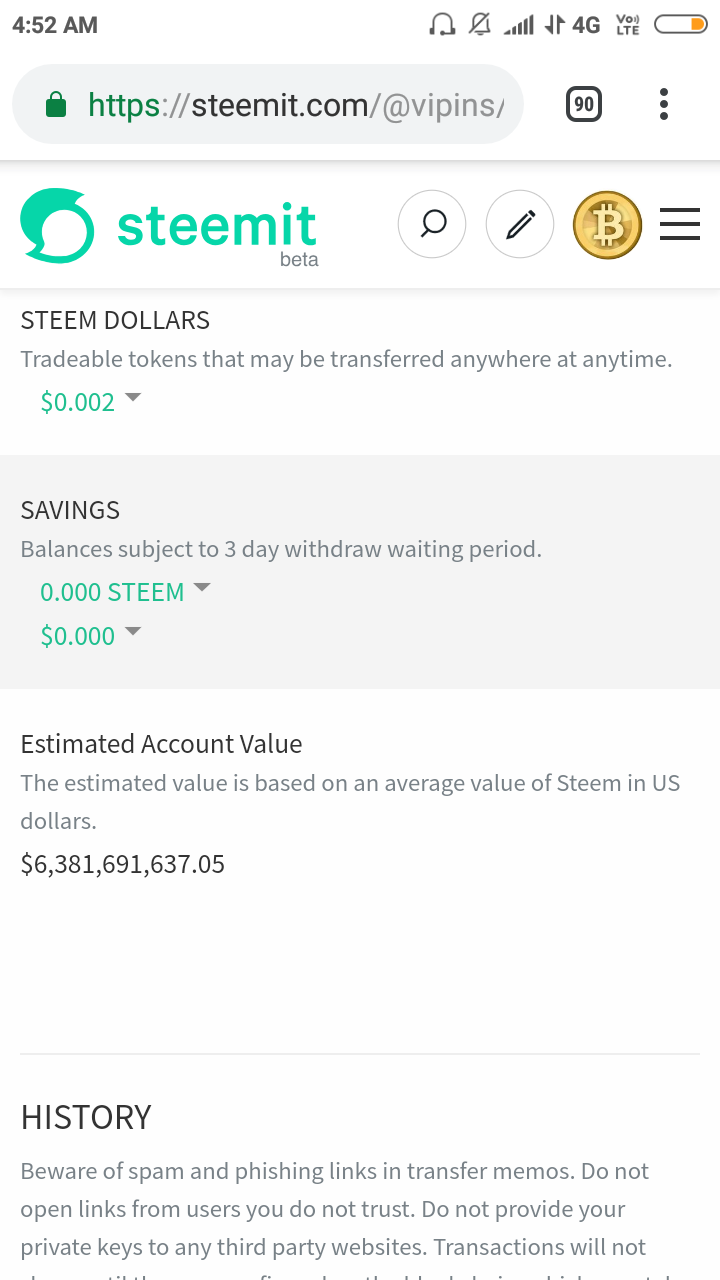Screen dimensions: 720x1280
Task: Tap the battery indicator in status bar
Action: (681, 25)
